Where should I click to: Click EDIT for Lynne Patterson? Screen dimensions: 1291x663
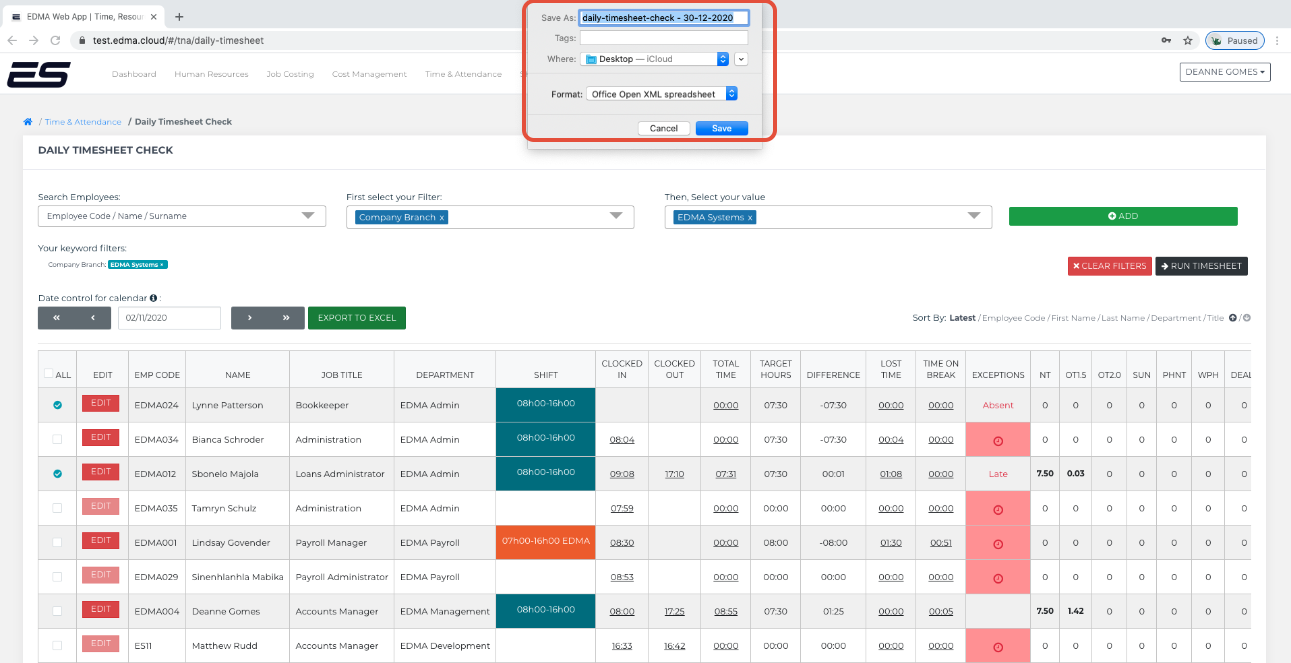(x=100, y=404)
